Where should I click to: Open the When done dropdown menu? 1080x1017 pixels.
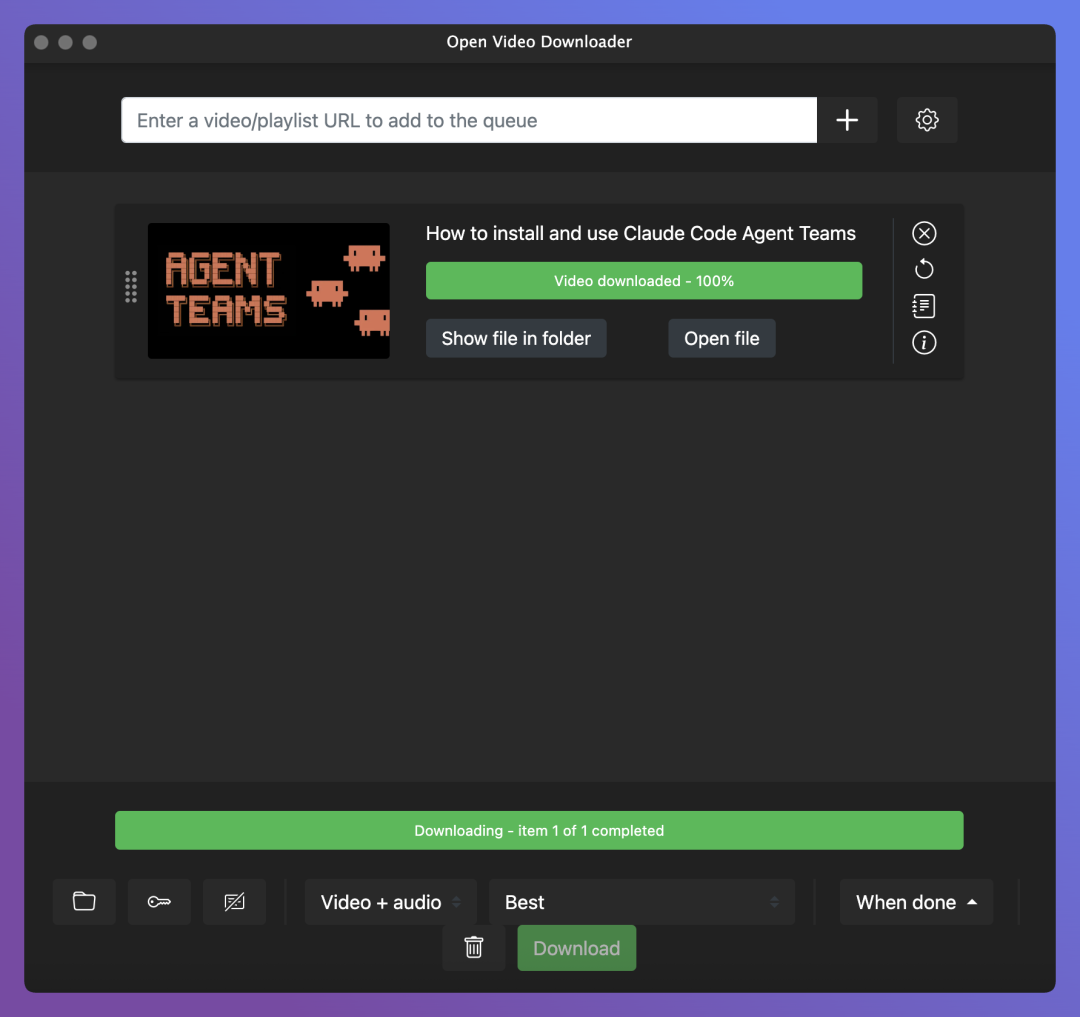click(x=916, y=902)
